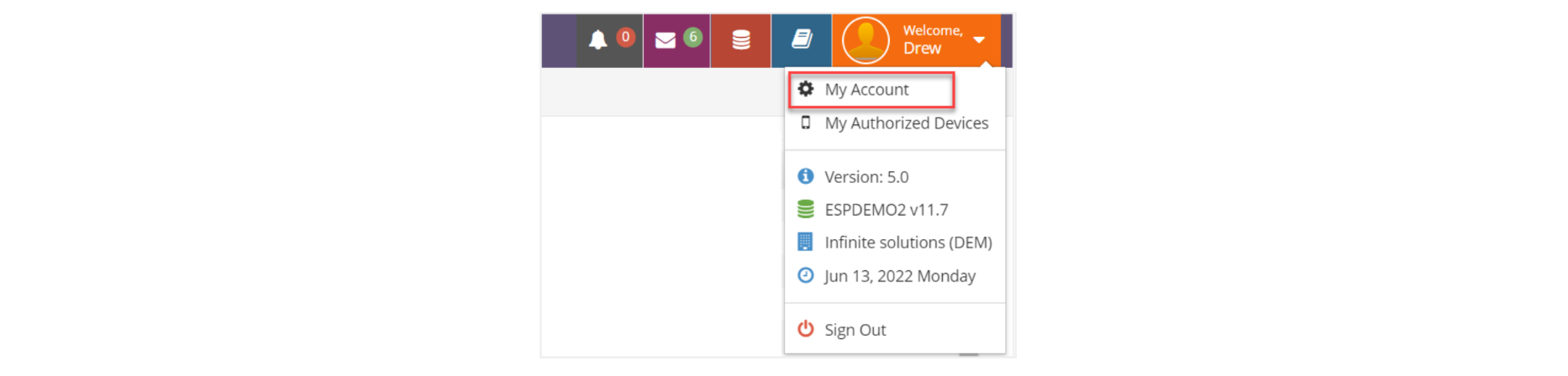Viewport: 1568px width, 376px height.
Task: Open the mail envelope messages icon
Action: click(x=666, y=40)
